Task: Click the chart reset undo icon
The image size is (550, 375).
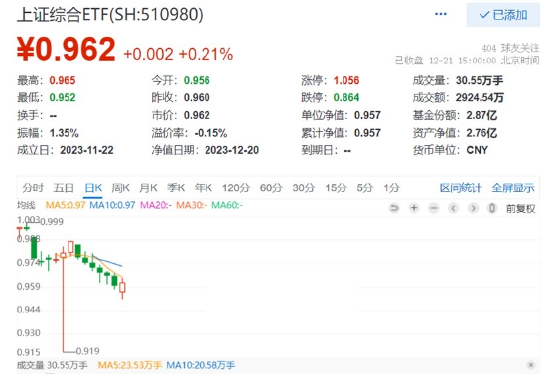Action: point(394,208)
